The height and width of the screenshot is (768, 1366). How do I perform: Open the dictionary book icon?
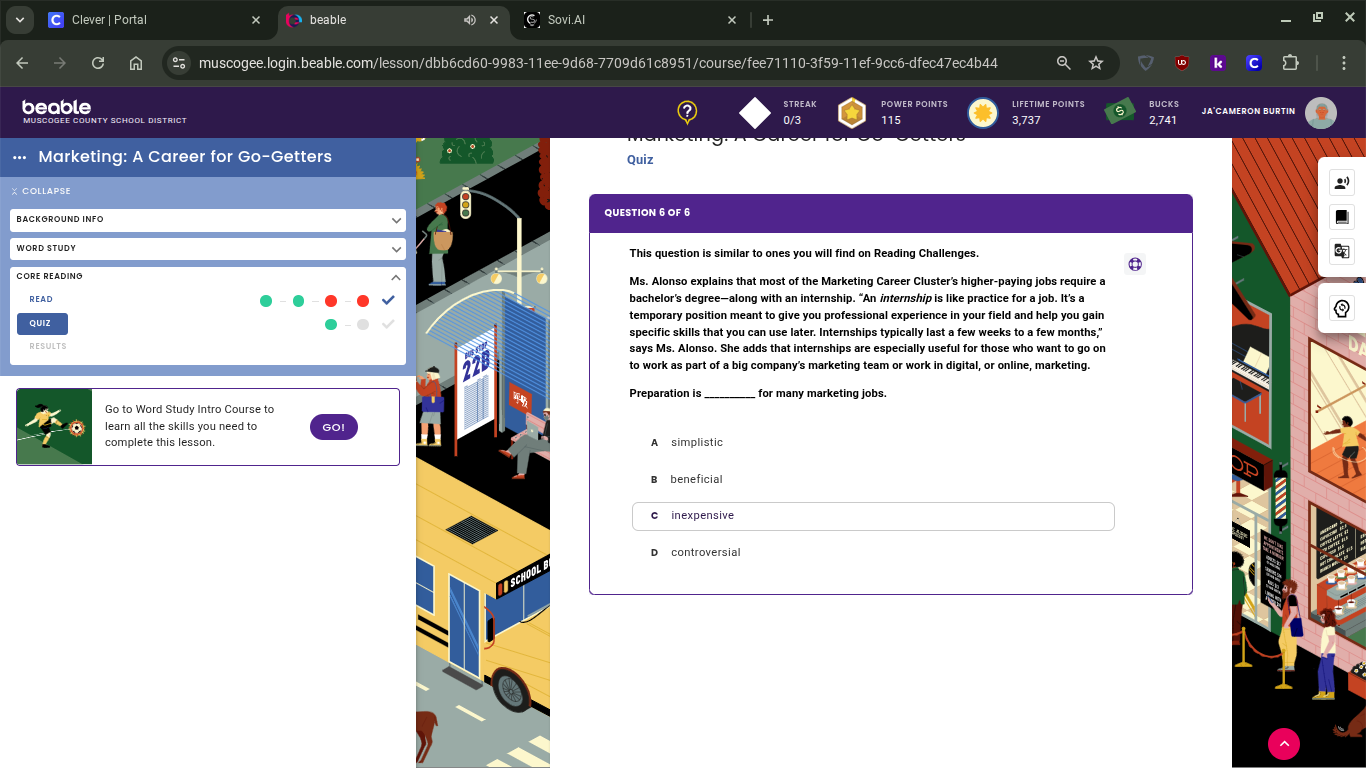pos(1342,216)
